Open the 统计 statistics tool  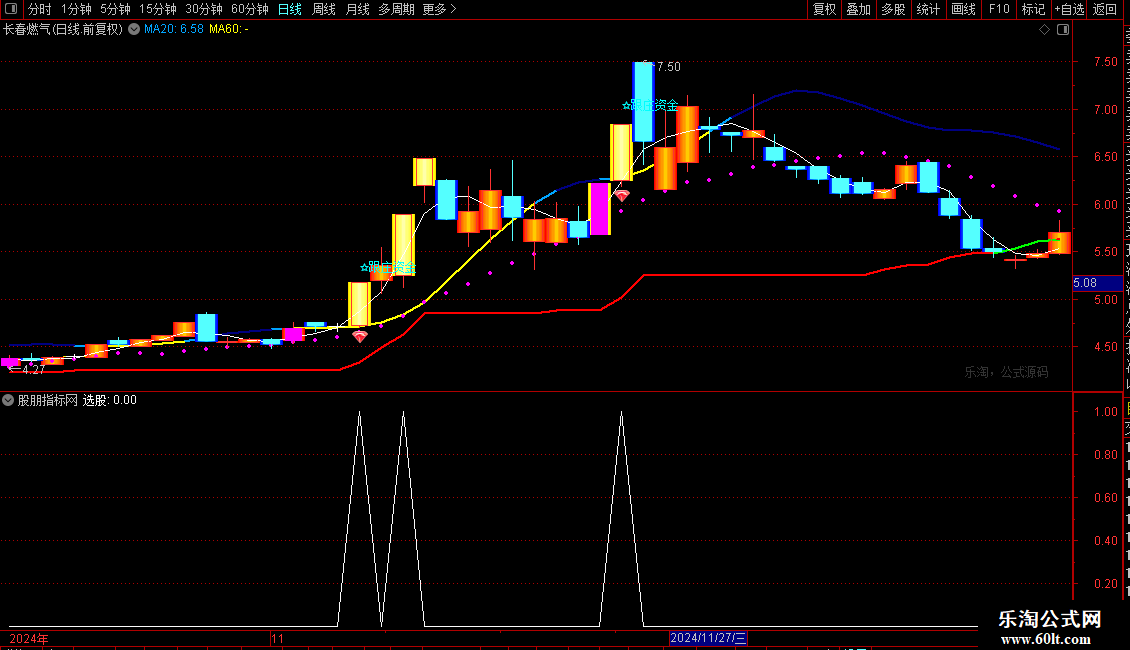pos(927,9)
